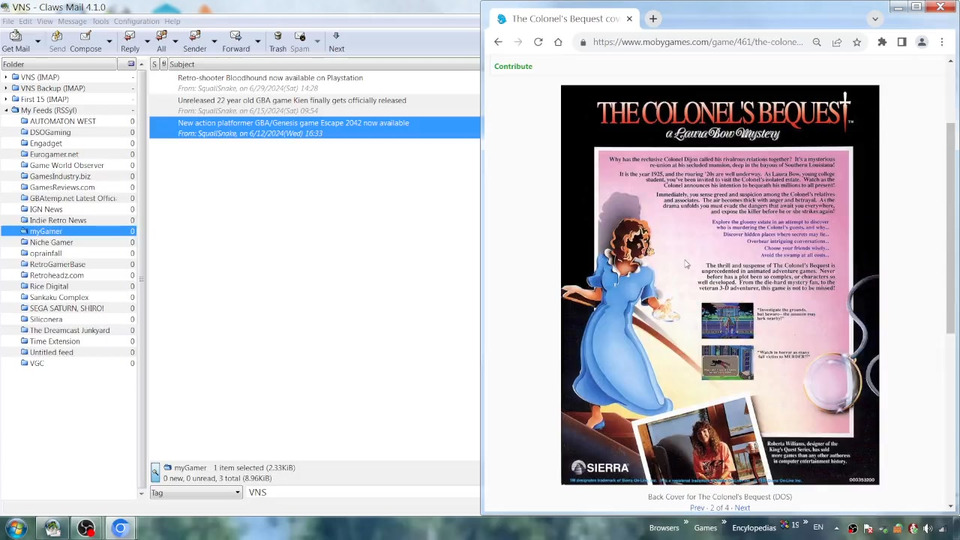Open Forward dropdown arrow
Screen dimensions: 960x540
(258, 42)
